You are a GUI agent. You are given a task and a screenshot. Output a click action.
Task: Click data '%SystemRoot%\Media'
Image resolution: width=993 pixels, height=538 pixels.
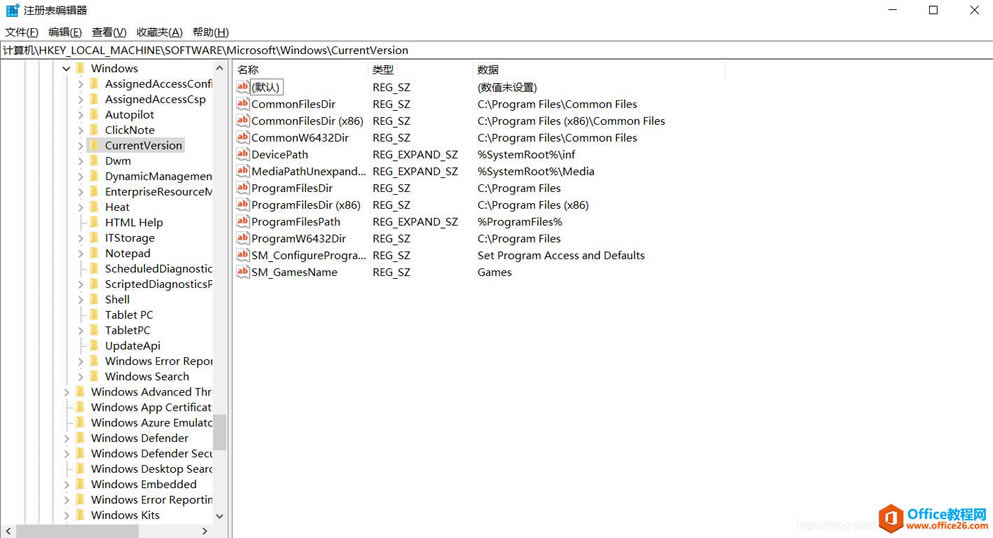536,172
